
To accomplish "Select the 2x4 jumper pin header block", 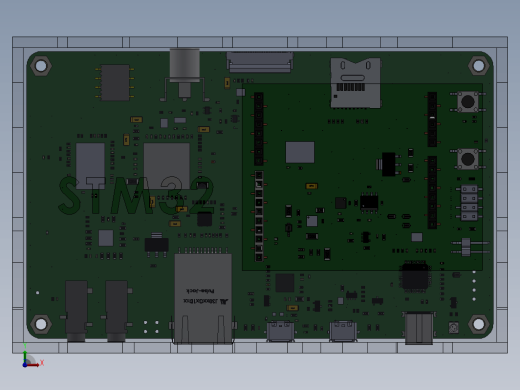I will (469, 203).
